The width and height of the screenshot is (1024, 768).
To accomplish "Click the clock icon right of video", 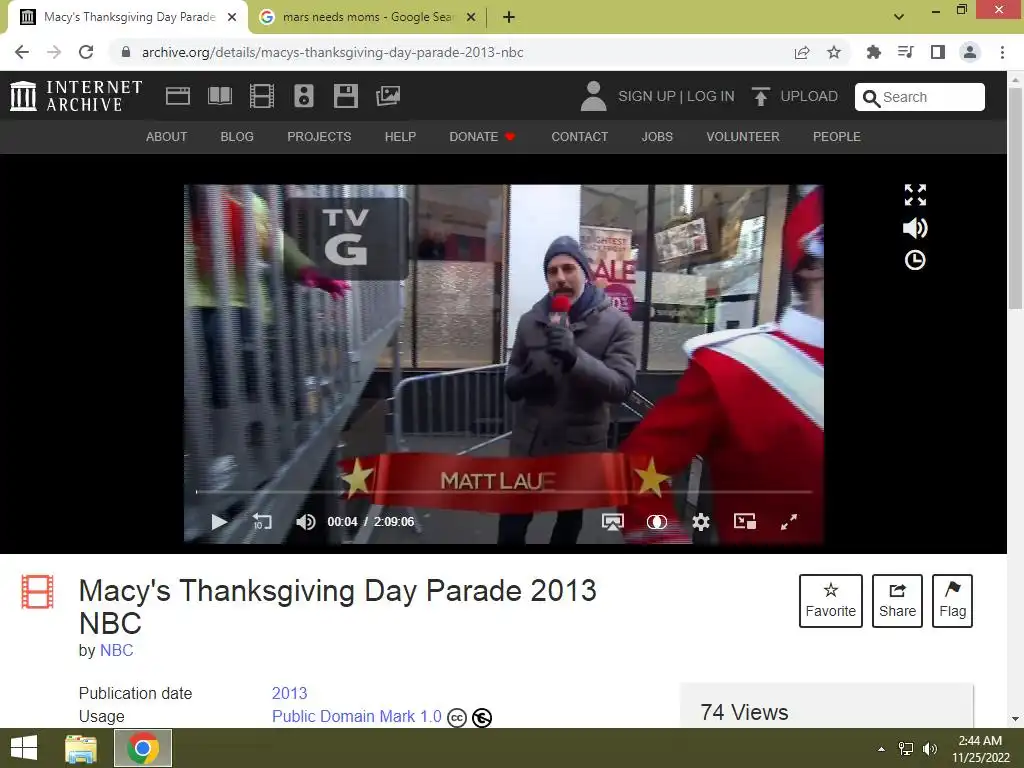I will click(915, 260).
